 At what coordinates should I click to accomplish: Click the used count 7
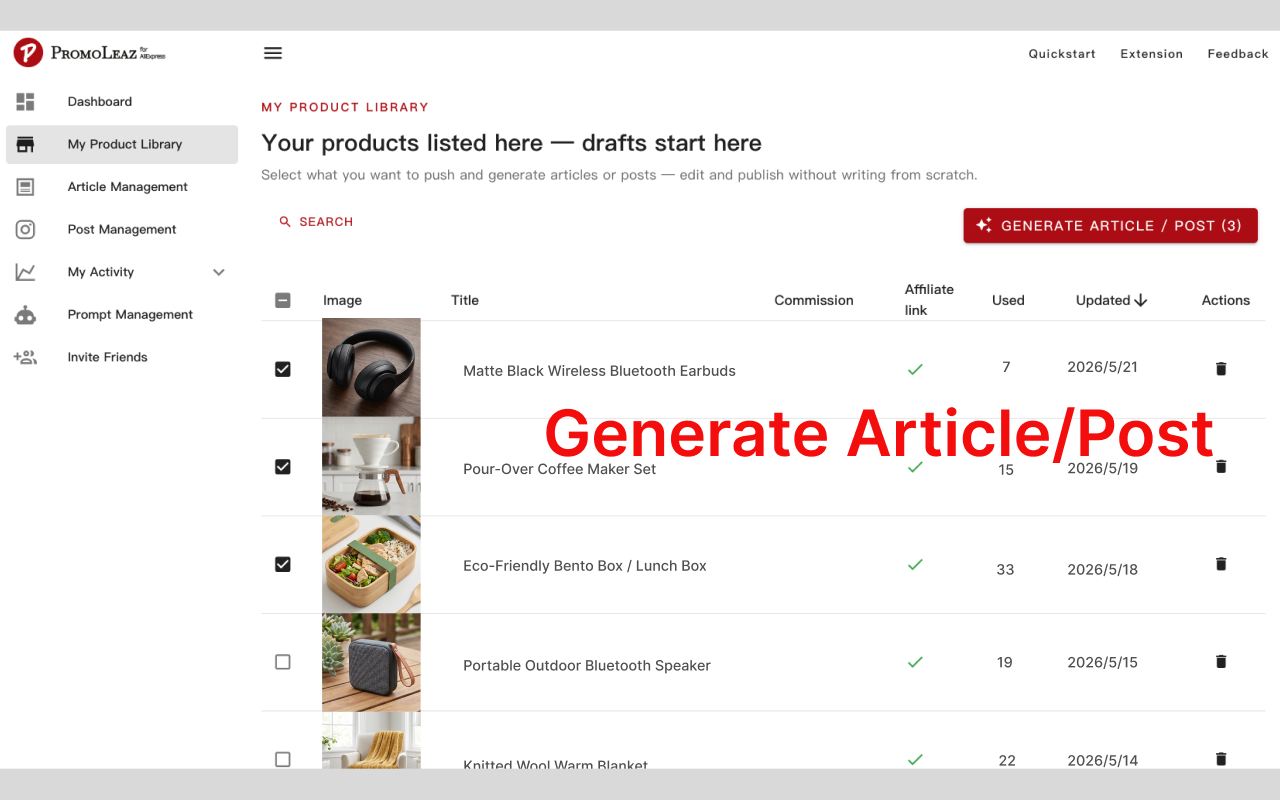(1006, 367)
